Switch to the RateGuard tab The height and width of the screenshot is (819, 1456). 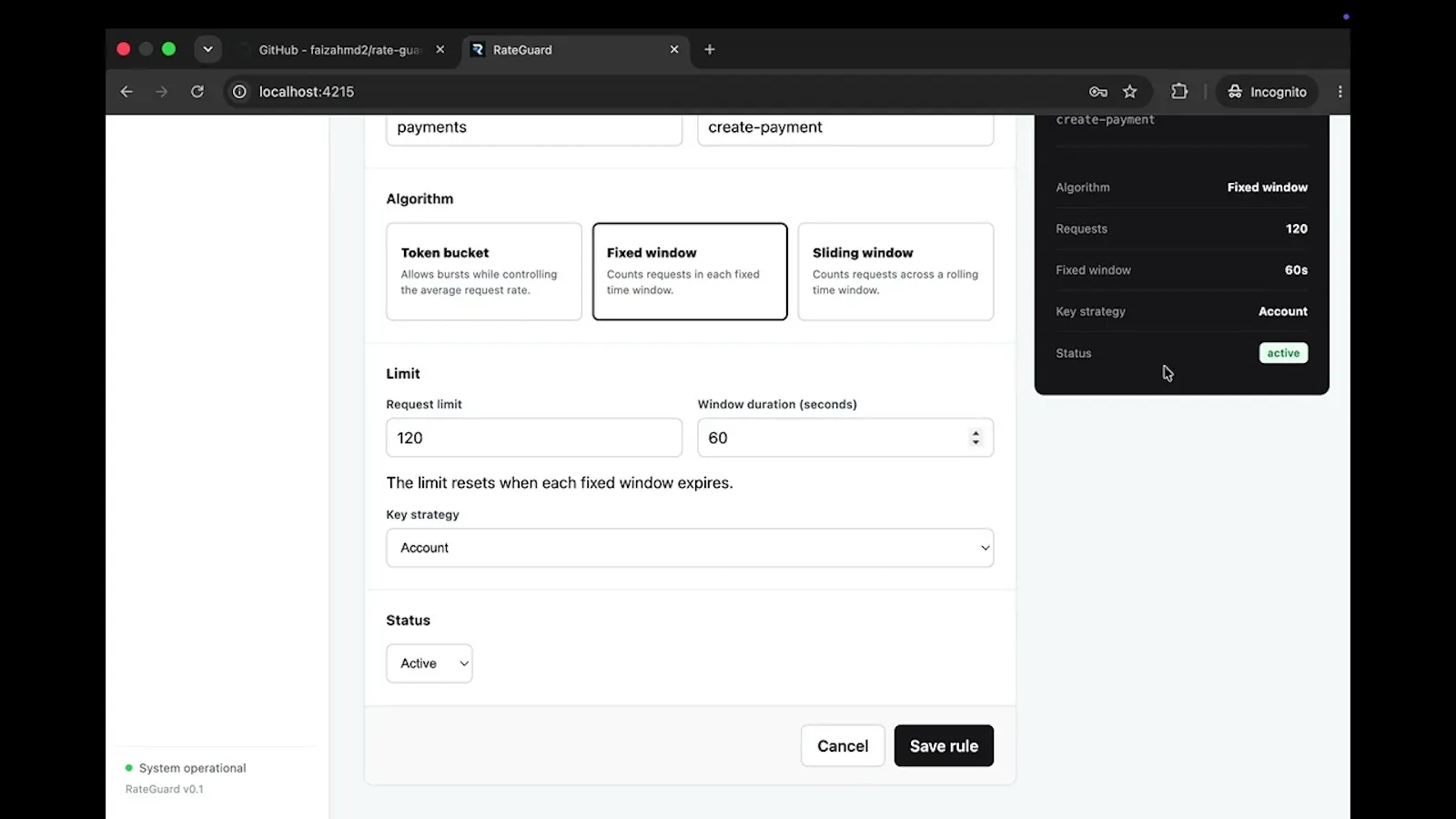[x=573, y=49]
